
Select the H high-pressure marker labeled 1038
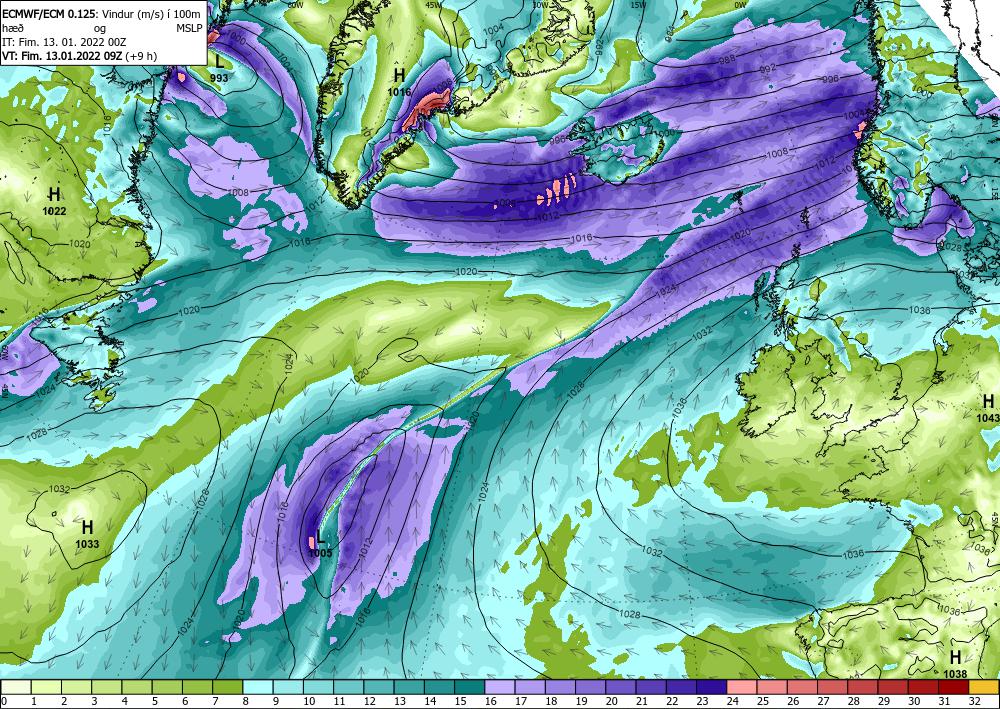[955, 664]
